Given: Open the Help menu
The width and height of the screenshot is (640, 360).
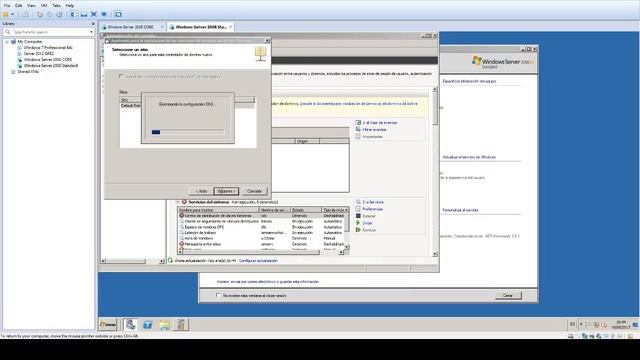Looking at the screenshot, I should click(70, 6).
